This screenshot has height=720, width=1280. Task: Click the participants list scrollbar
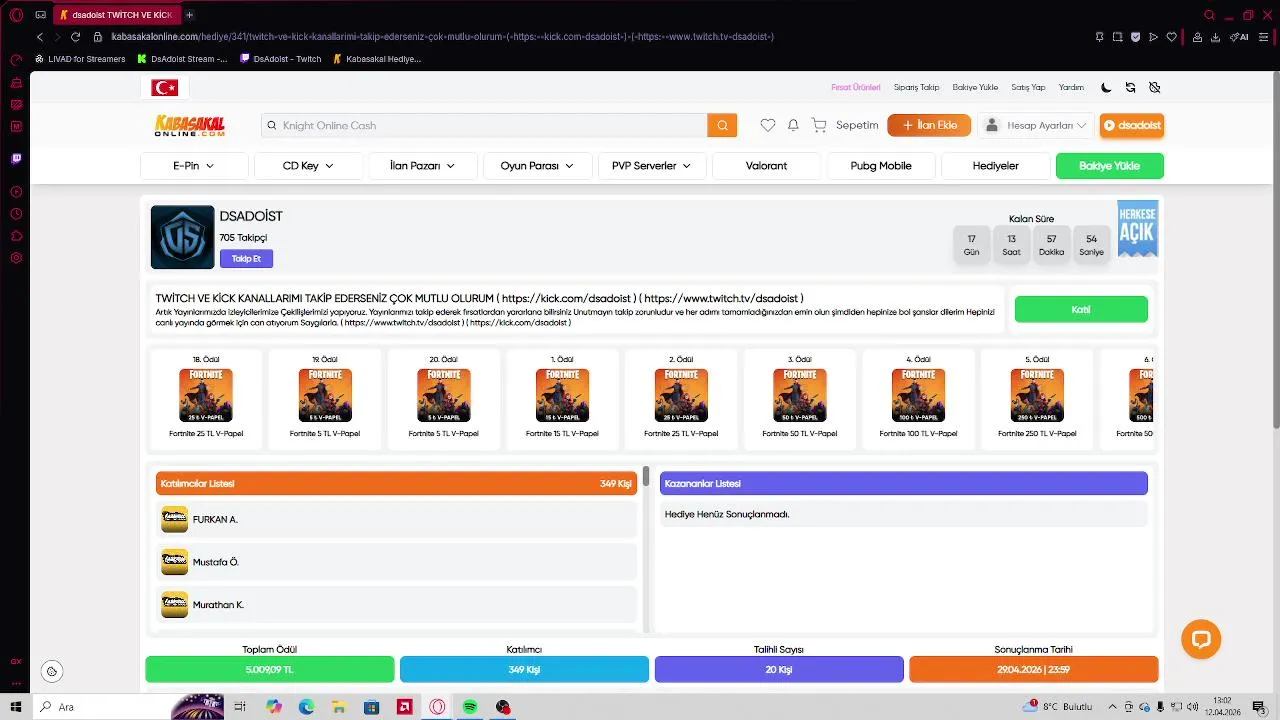pos(647,476)
